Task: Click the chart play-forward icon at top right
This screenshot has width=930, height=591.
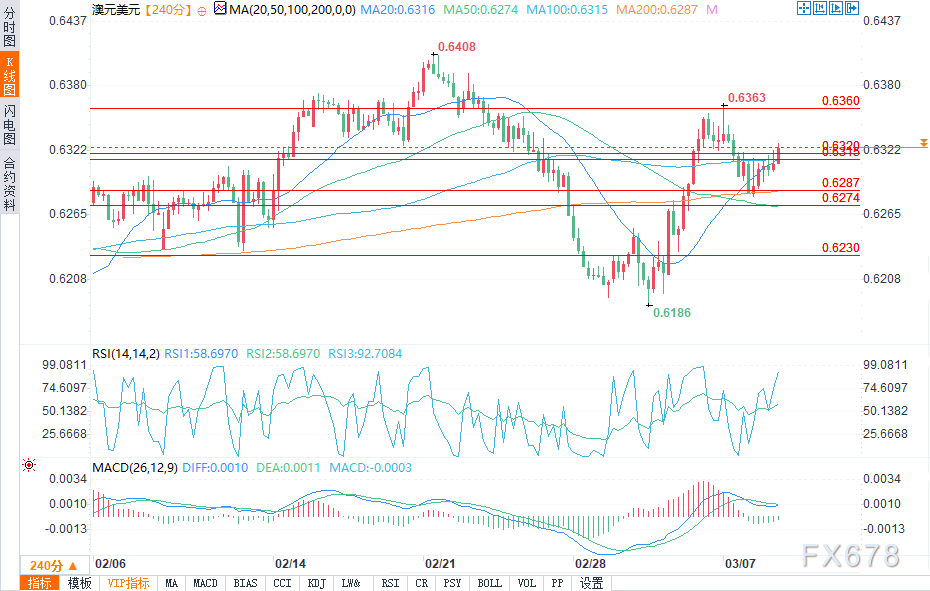Action: tap(836, 8)
